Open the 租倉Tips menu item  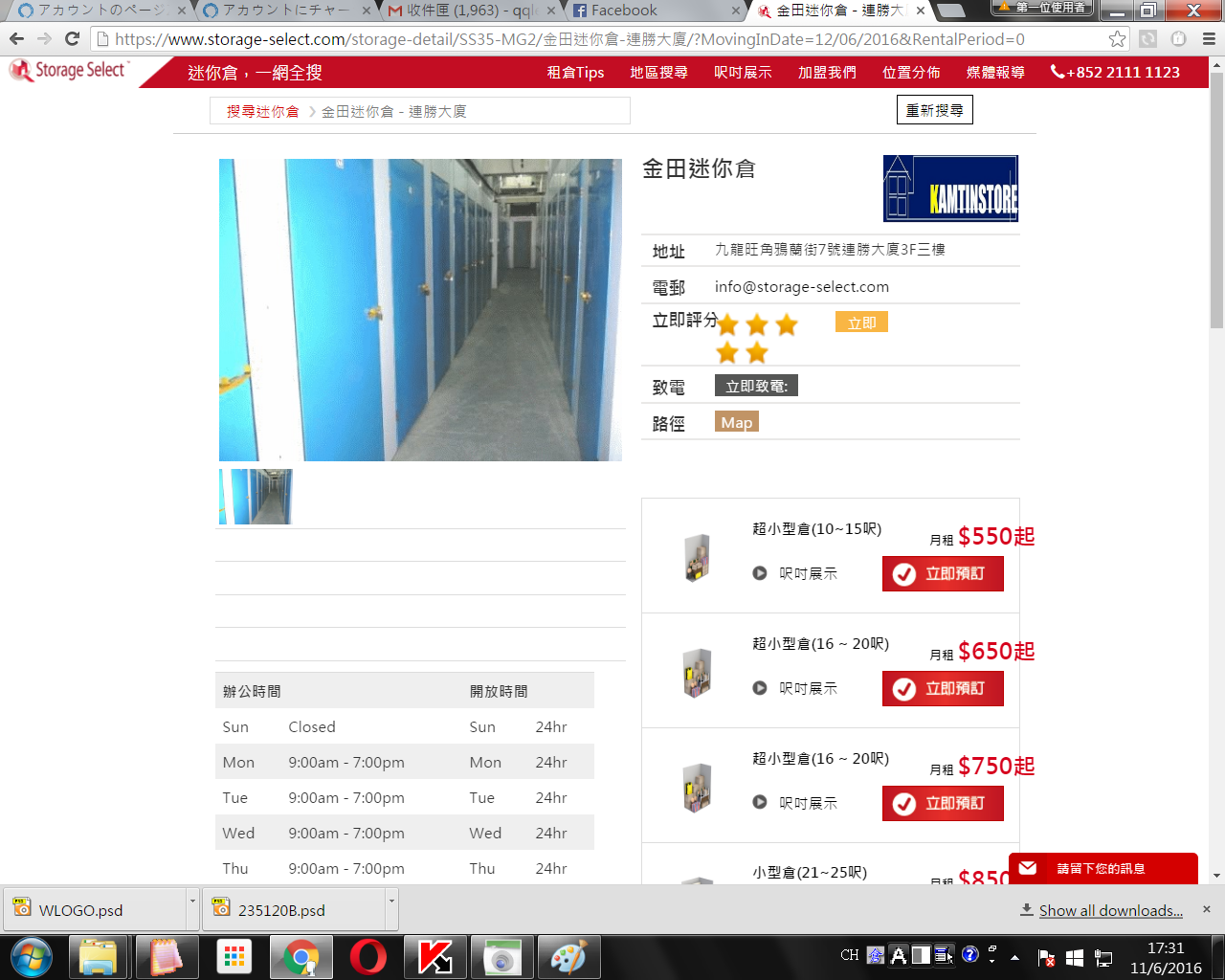click(575, 73)
